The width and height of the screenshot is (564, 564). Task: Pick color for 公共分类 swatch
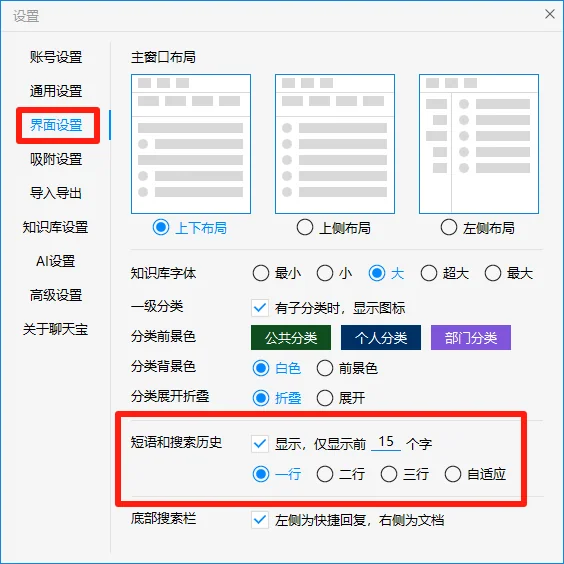(x=291, y=337)
